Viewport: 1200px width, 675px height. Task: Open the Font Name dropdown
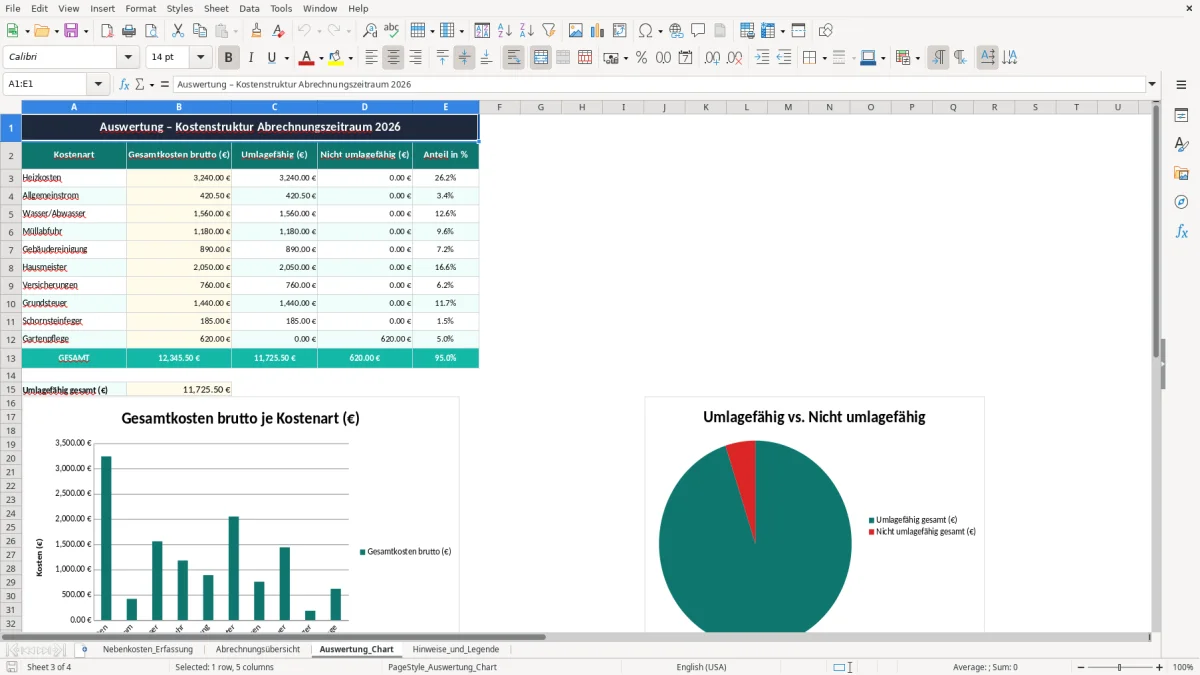point(127,58)
